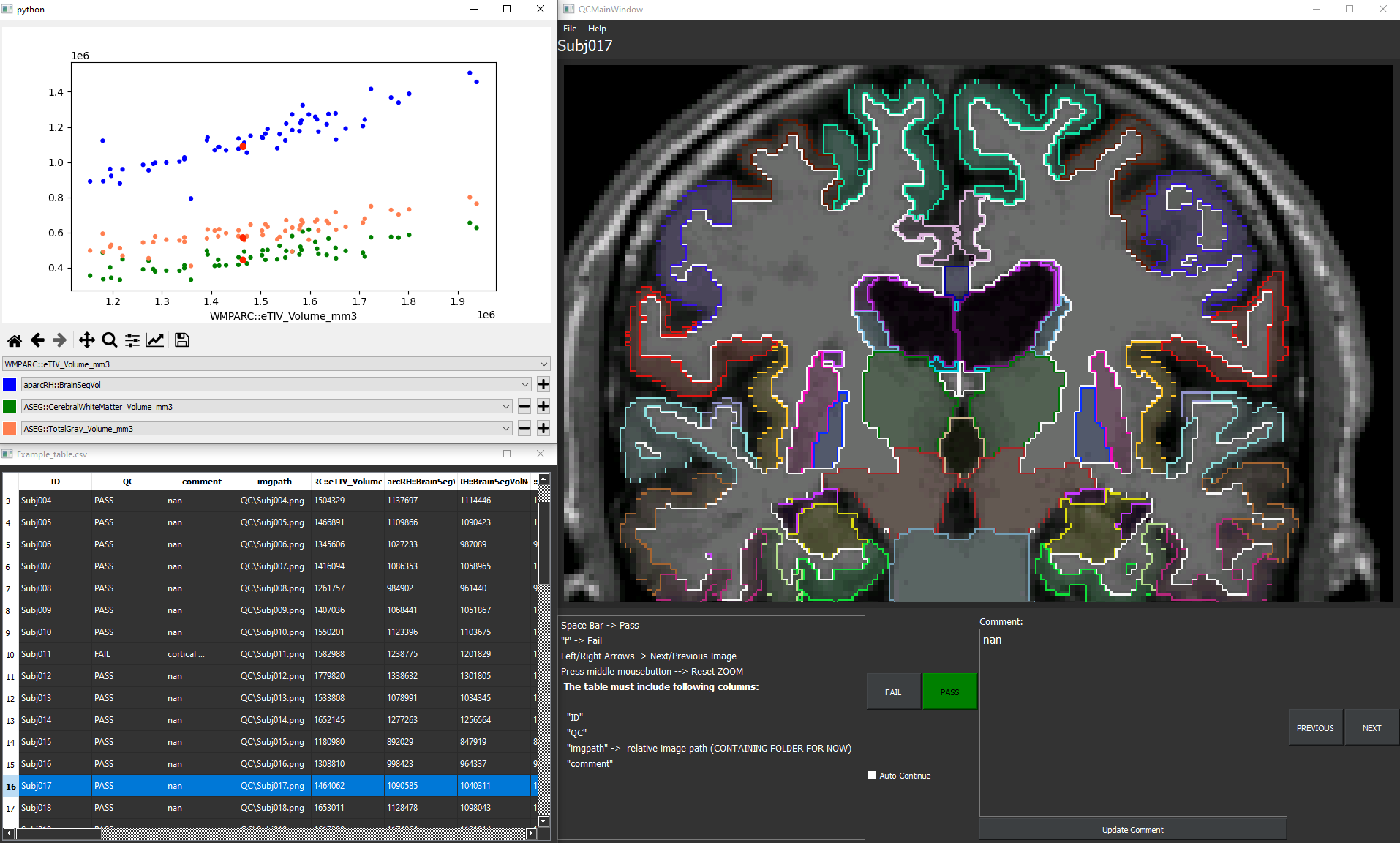The height and width of the screenshot is (843, 1400).
Task: Open the configure subplots dialog
Action: 132,340
